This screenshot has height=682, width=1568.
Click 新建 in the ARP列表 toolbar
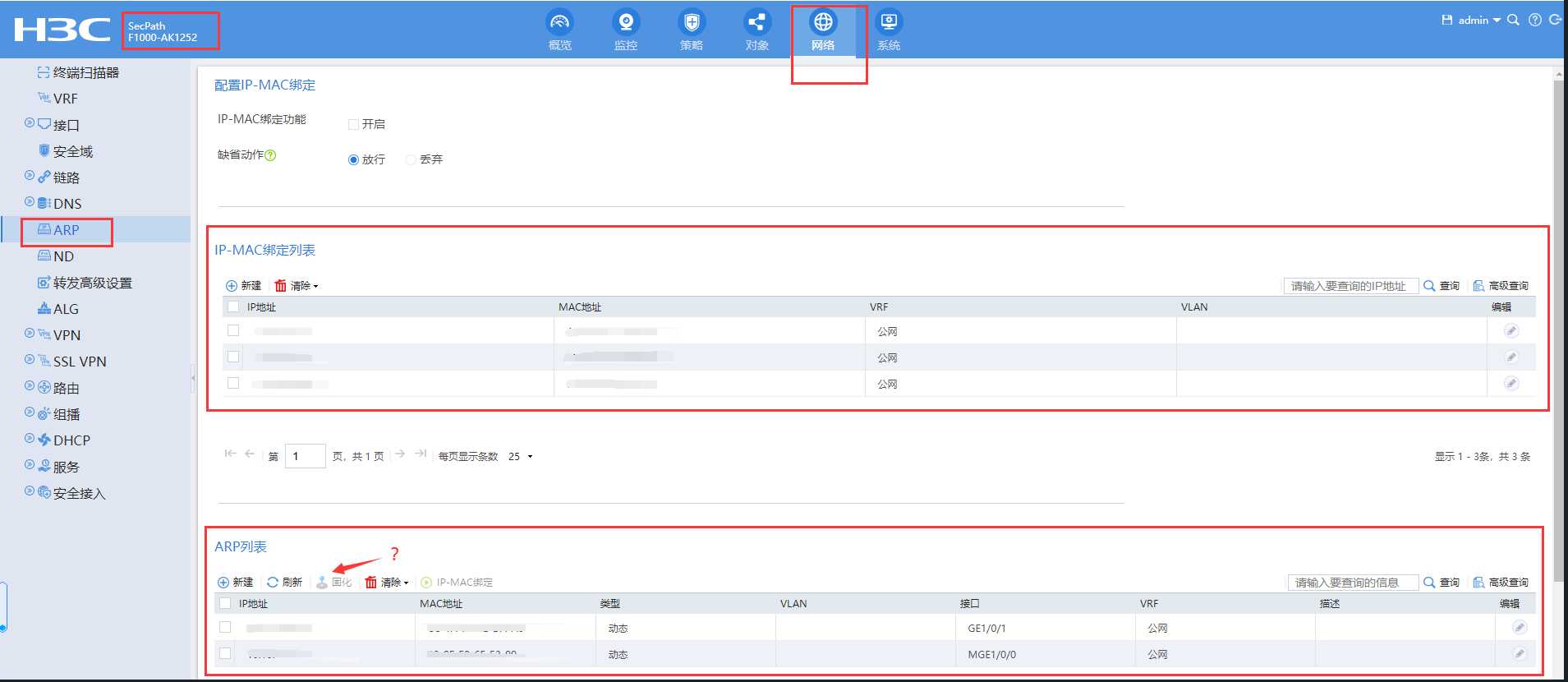coord(235,583)
